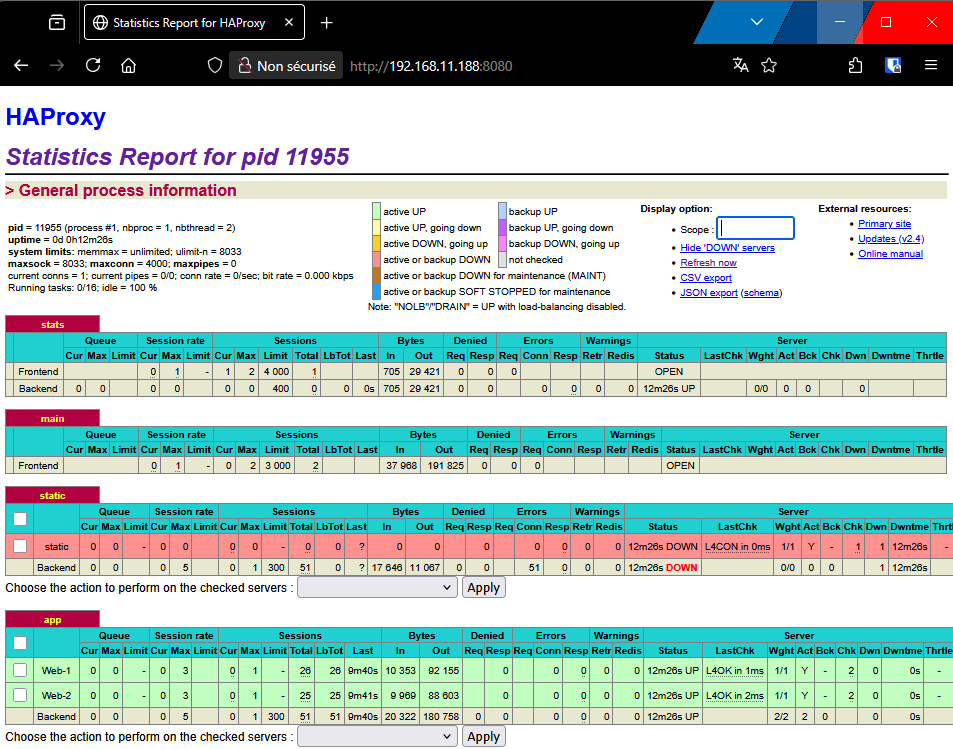This screenshot has height=749, width=953.
Task: Go back to the previous page
Action: pos(21,66)
